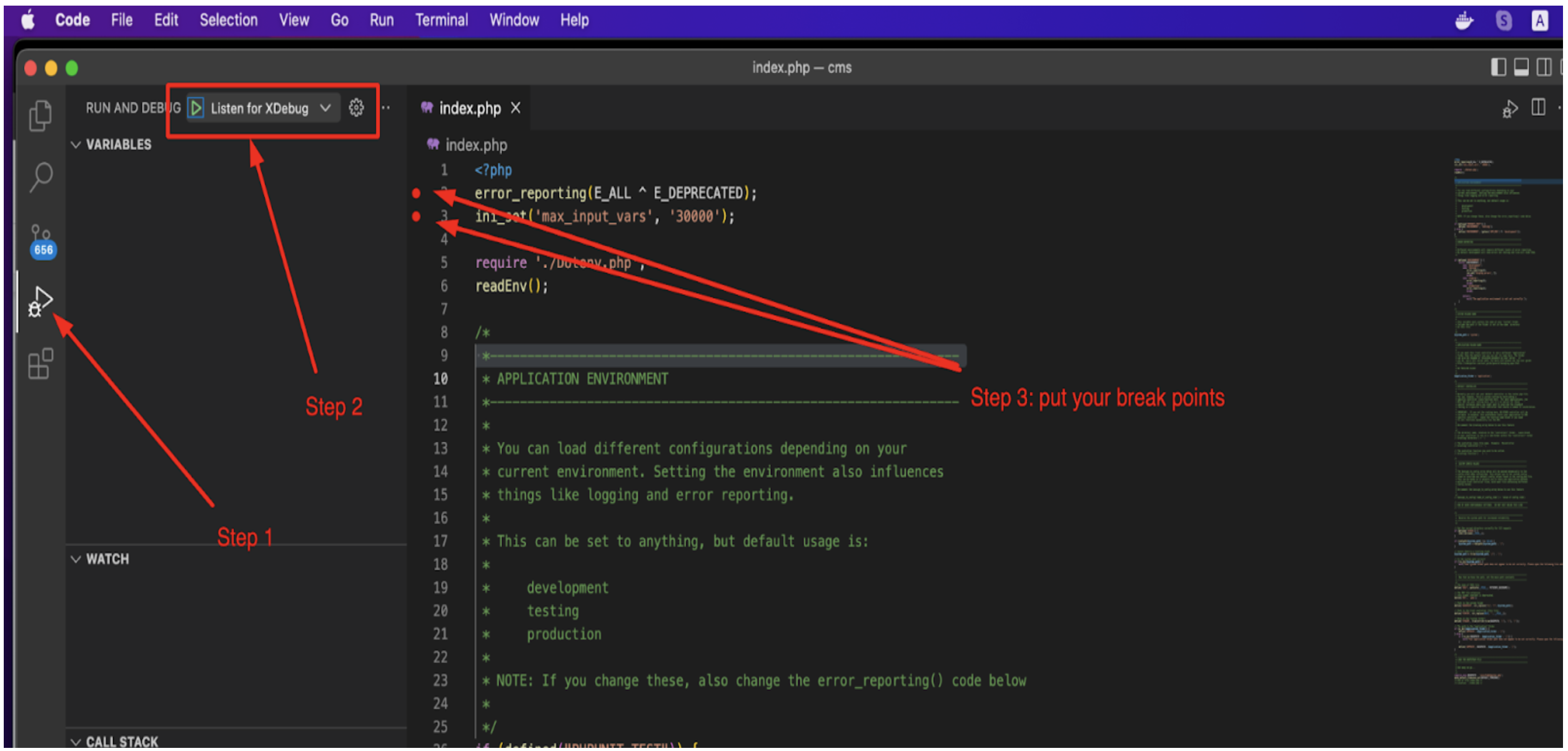Open launch.json via gear icon
The image size is (1568, 751).
(357, 109)
